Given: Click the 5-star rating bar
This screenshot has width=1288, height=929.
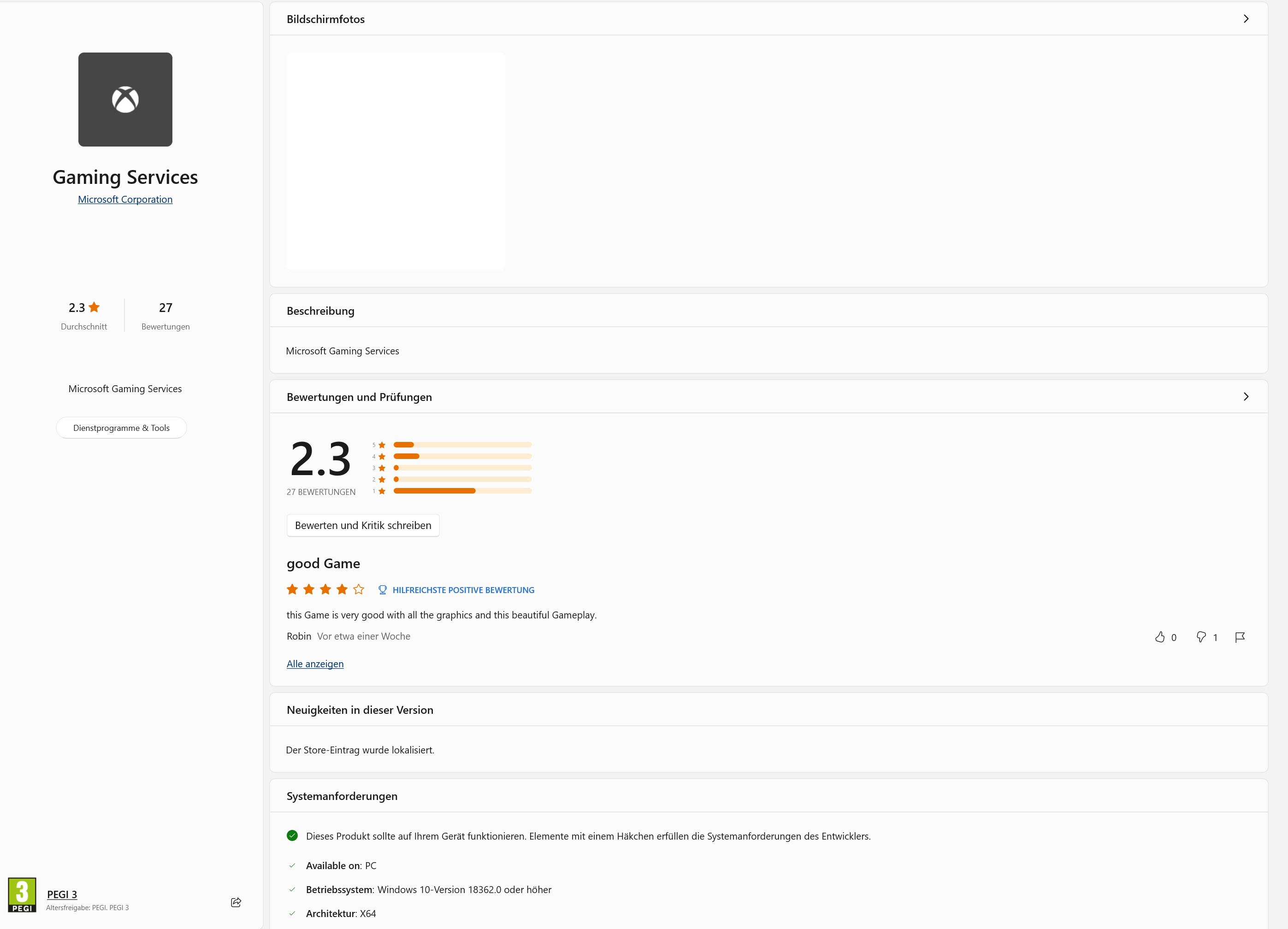Looking at the screenshot, I should pyautogui.click(x=462, y=445).
